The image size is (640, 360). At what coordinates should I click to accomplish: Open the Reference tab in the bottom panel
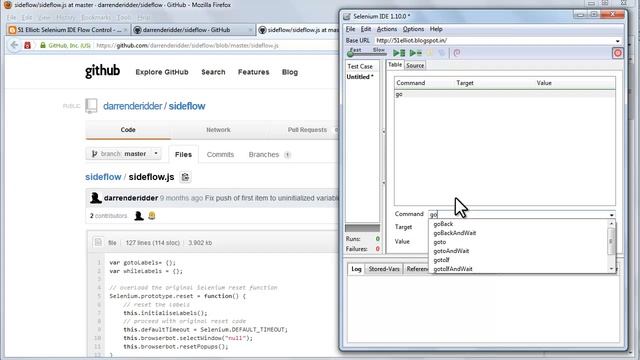pos(417,269)
